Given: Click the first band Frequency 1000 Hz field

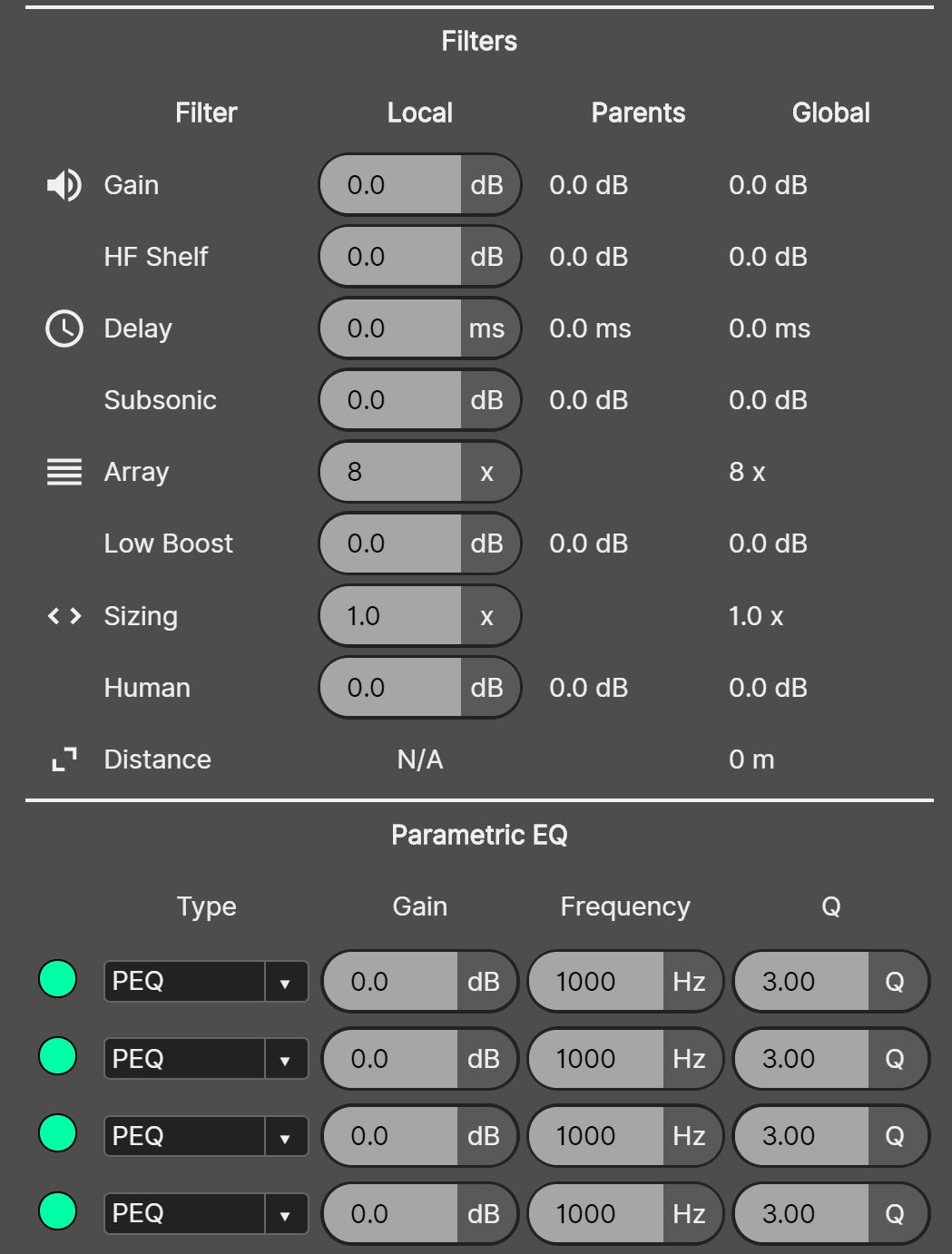Looking at the screenshot, I should (x=596, y=982).
